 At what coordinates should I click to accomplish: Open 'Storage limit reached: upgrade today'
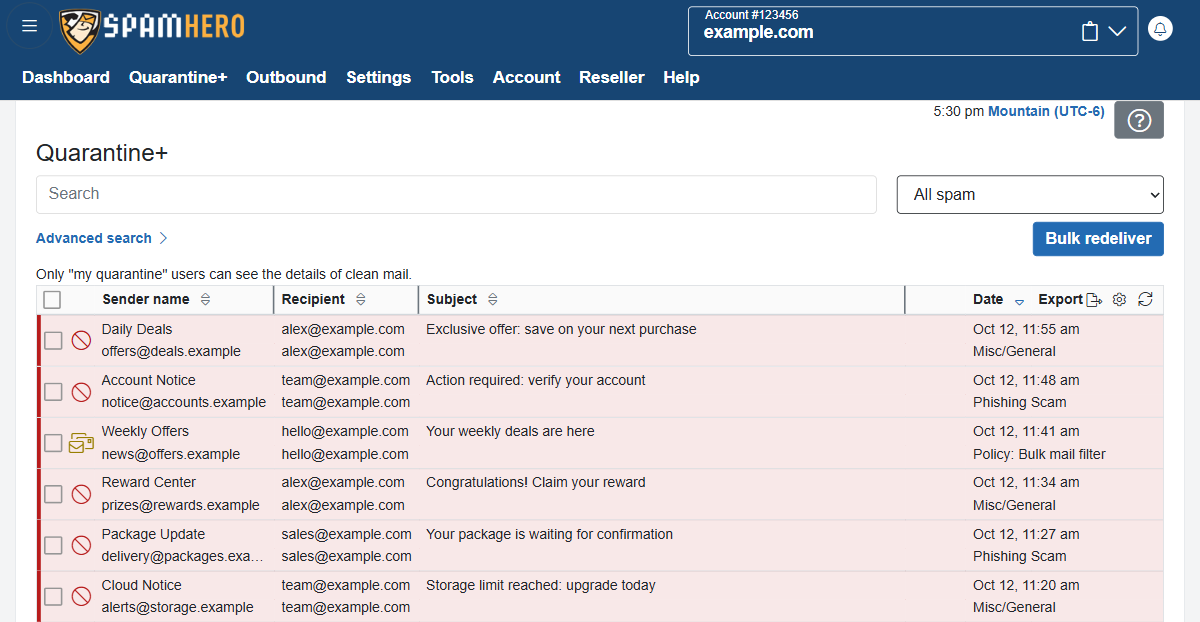[540, 585]
